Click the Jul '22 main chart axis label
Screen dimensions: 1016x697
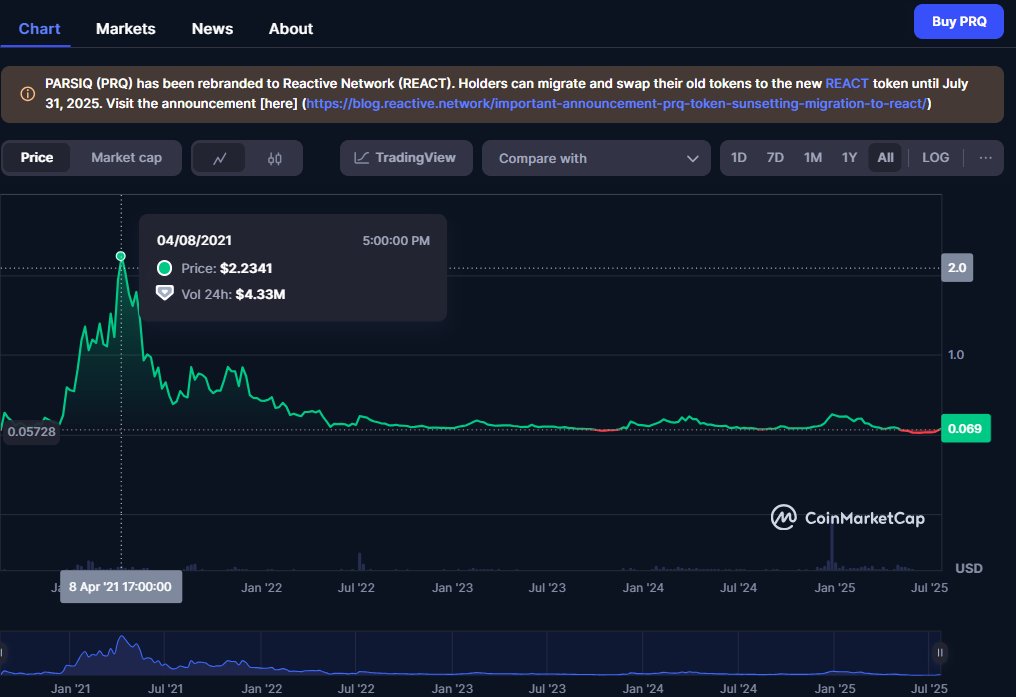coord(356,588)
